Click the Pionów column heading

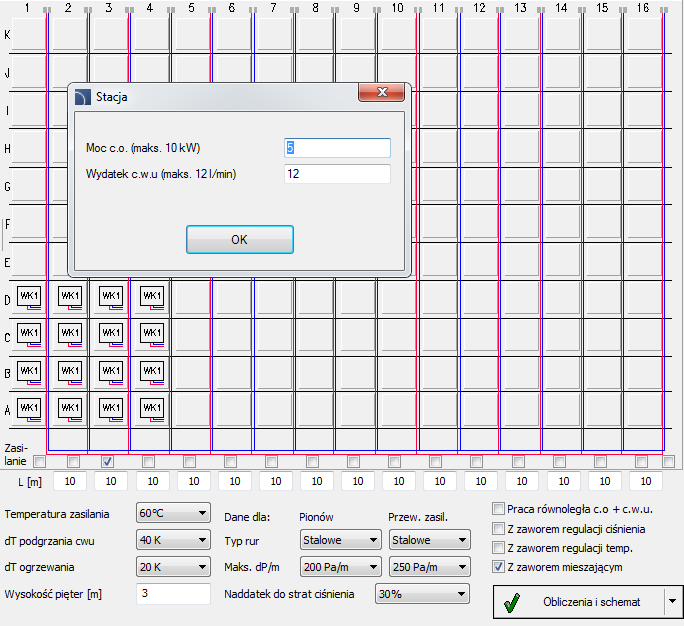tap(316, 517)
